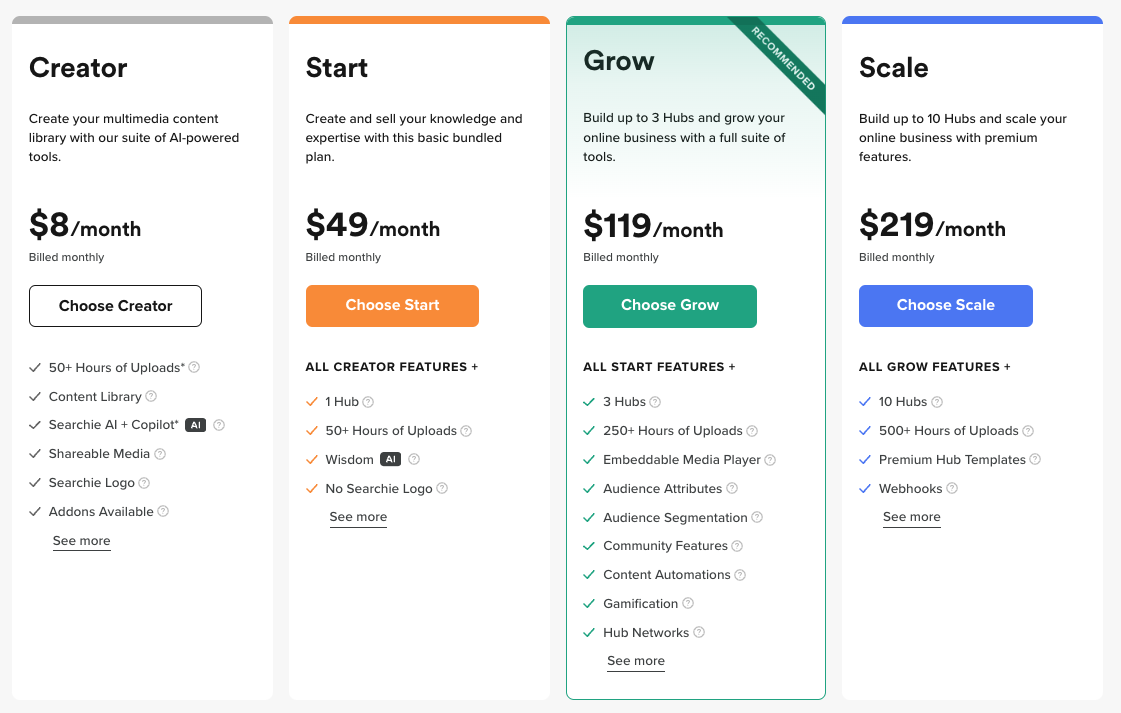Click help icon next to Content Library
This screenshot has width=1121, height=713.
tap(151, 397)
